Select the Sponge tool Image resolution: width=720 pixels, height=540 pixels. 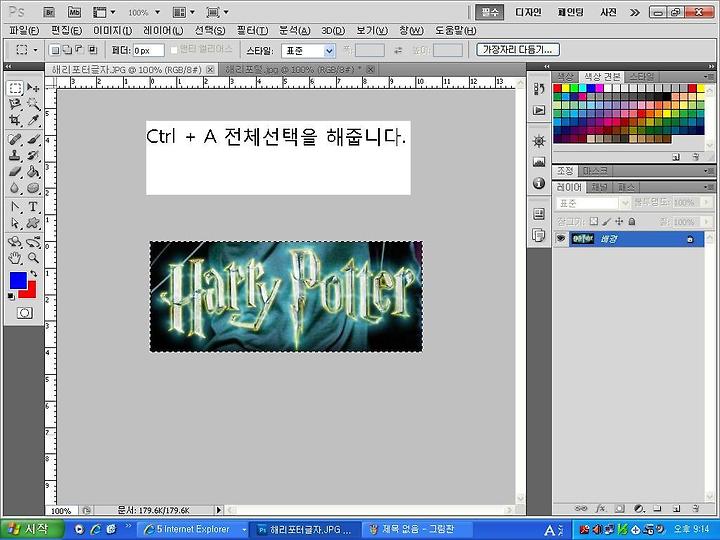(x=33, y=188)
